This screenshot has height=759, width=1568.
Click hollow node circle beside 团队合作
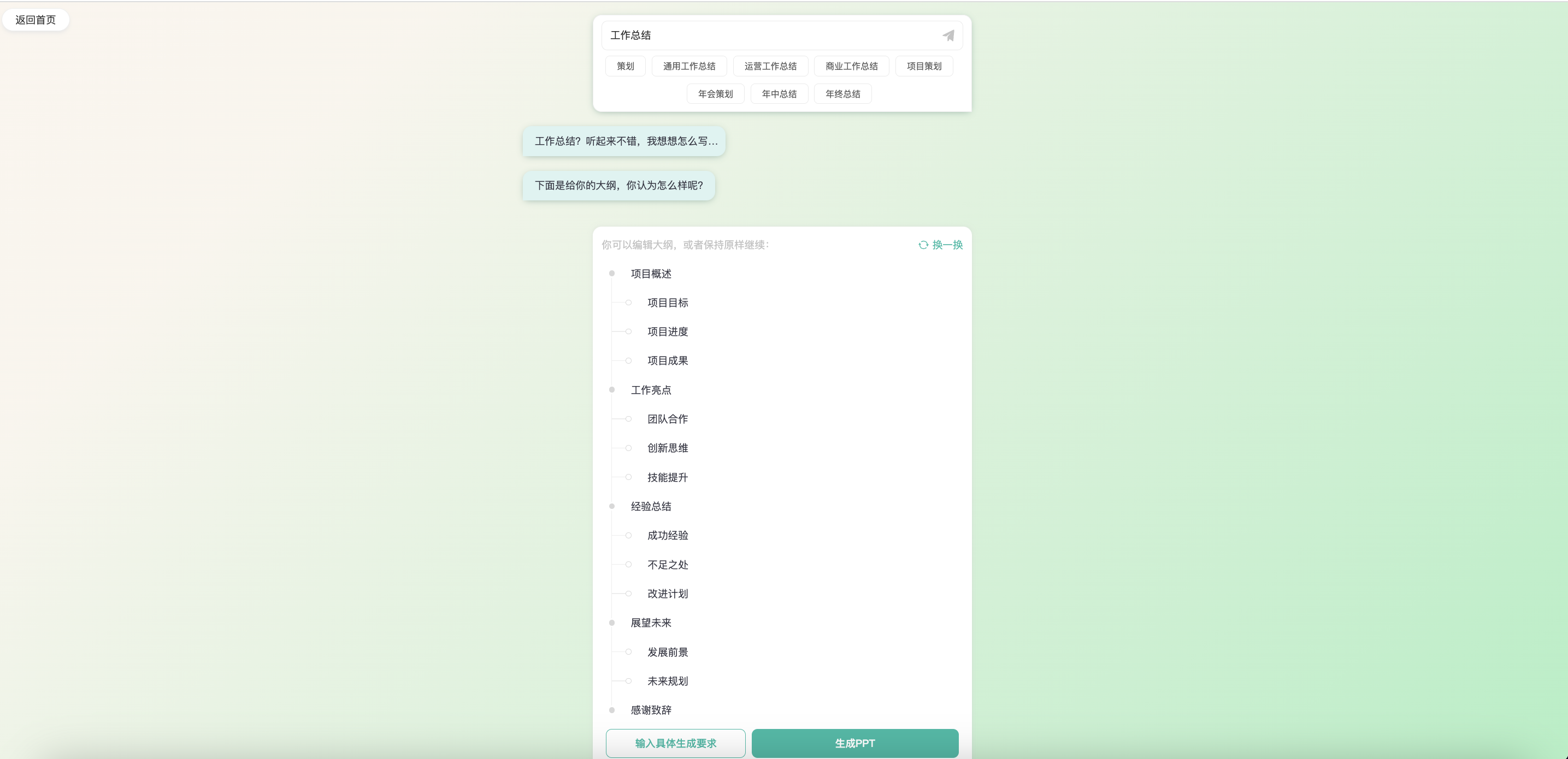(x=628, y=419)
